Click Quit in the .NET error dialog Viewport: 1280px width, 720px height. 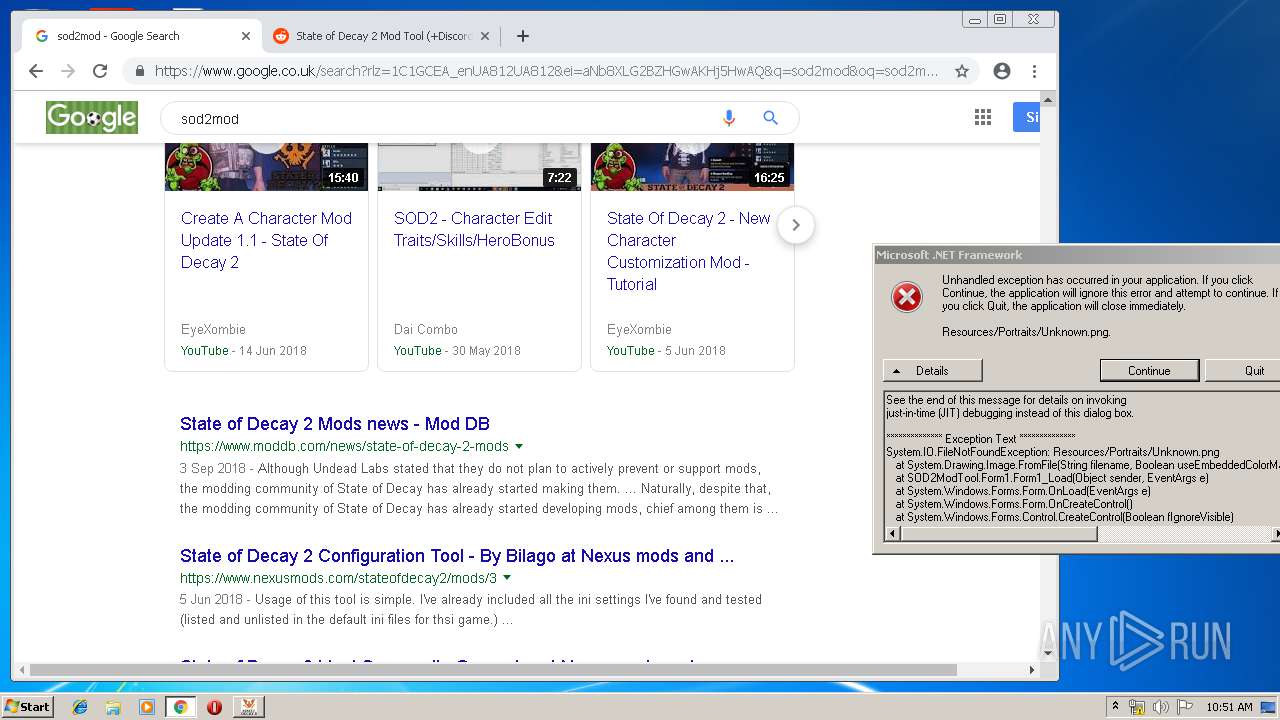(1243, 371)
